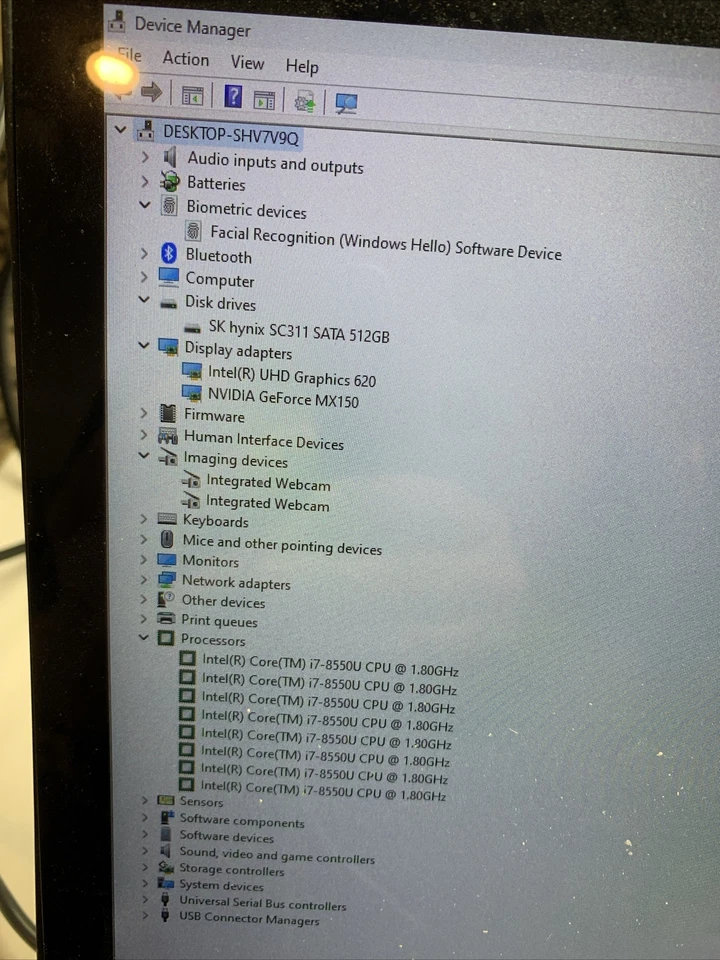The width and height of the screenshot is (720, 960).
Task: Select the Sensors category
Action: coord(201,801)
